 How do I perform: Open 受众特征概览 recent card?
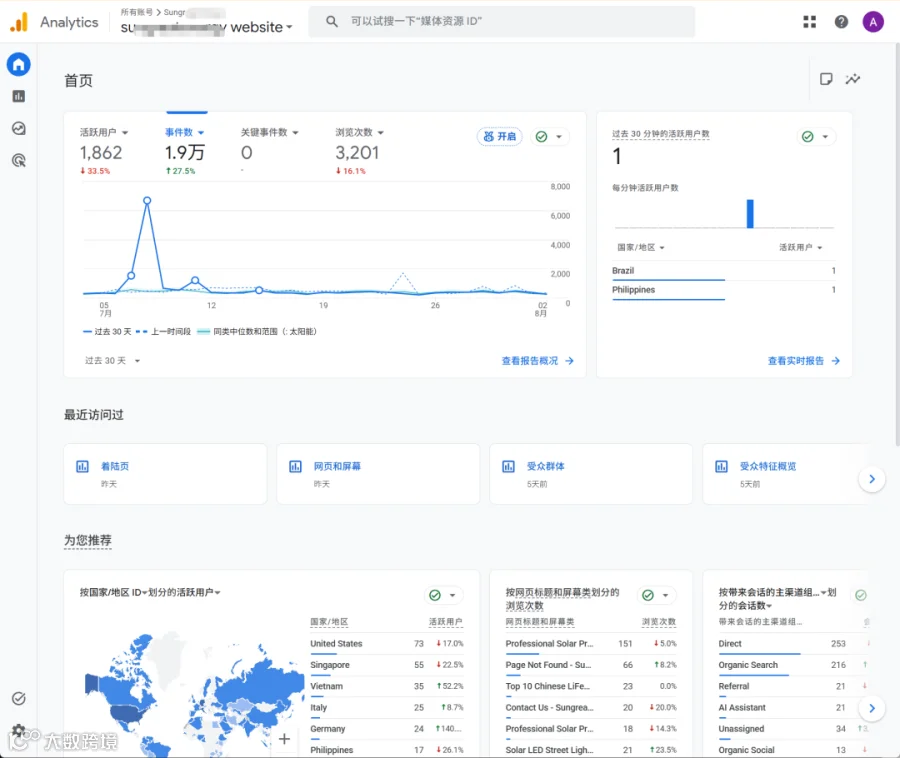786,474
